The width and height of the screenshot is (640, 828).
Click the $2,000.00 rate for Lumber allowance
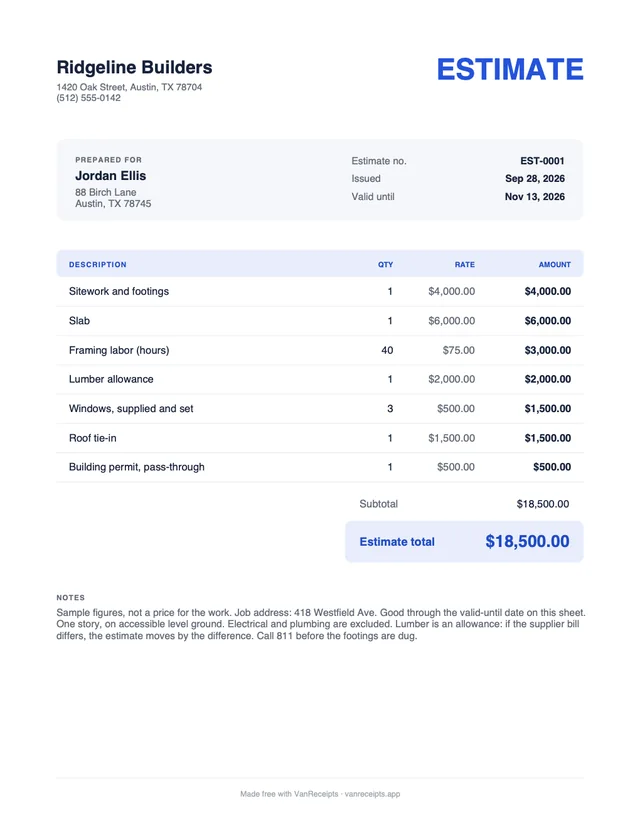coord(451,379)
